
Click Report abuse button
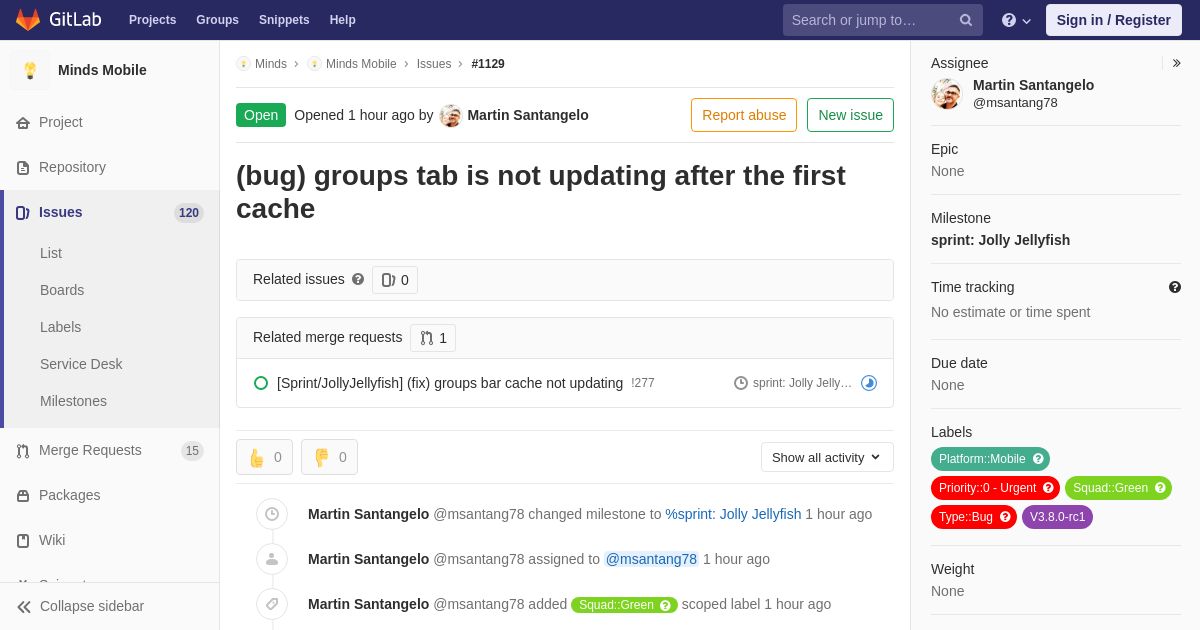point(744,115)
